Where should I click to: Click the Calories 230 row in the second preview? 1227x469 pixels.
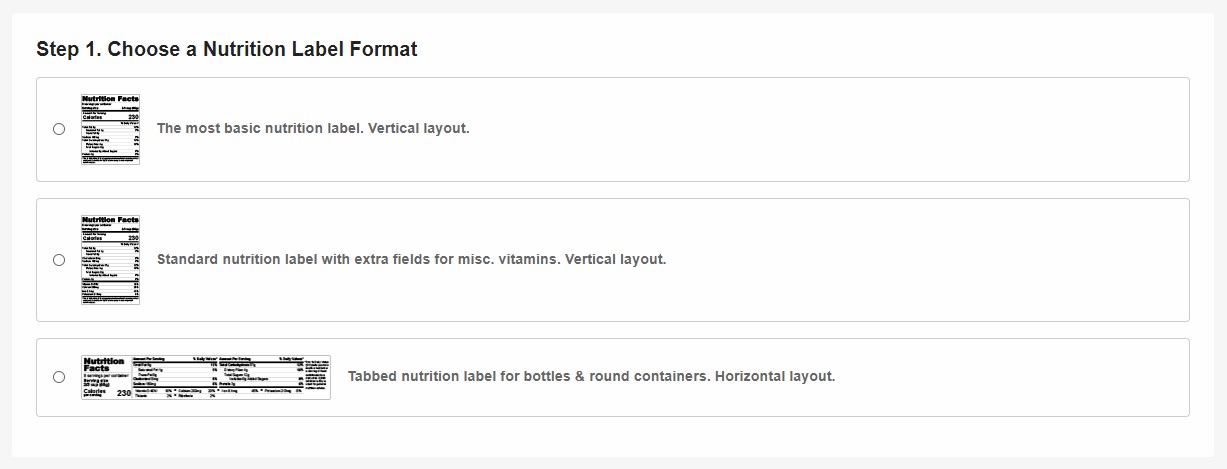pos(110,238)
